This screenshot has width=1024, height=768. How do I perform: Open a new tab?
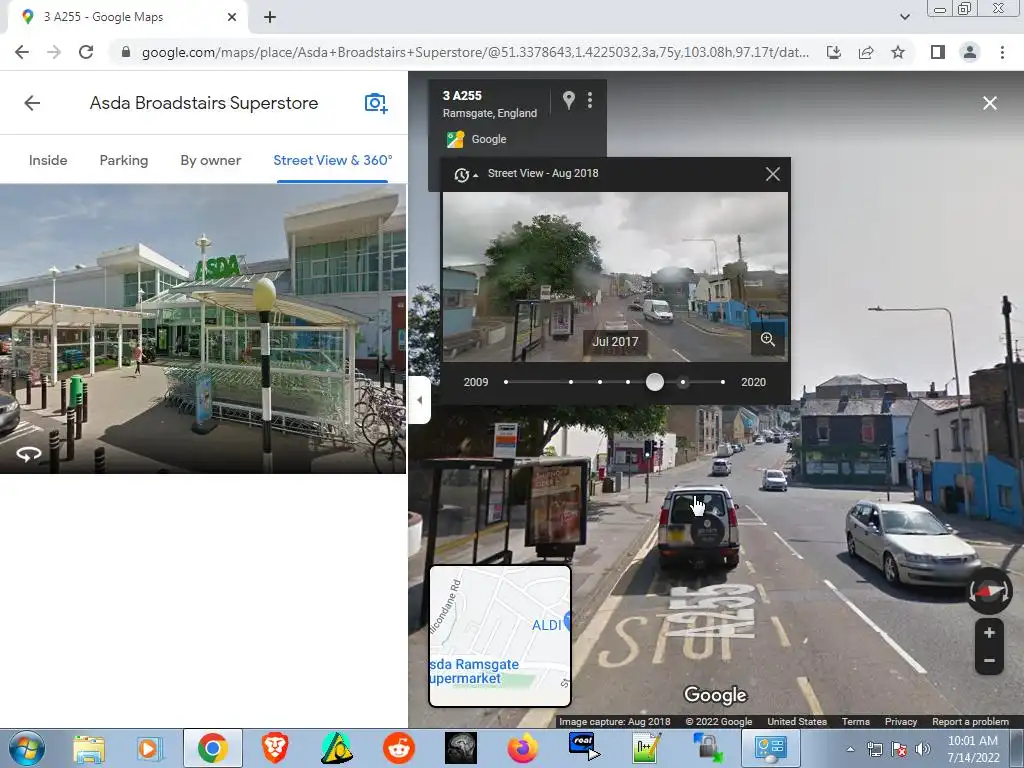(x=270, y=17)
